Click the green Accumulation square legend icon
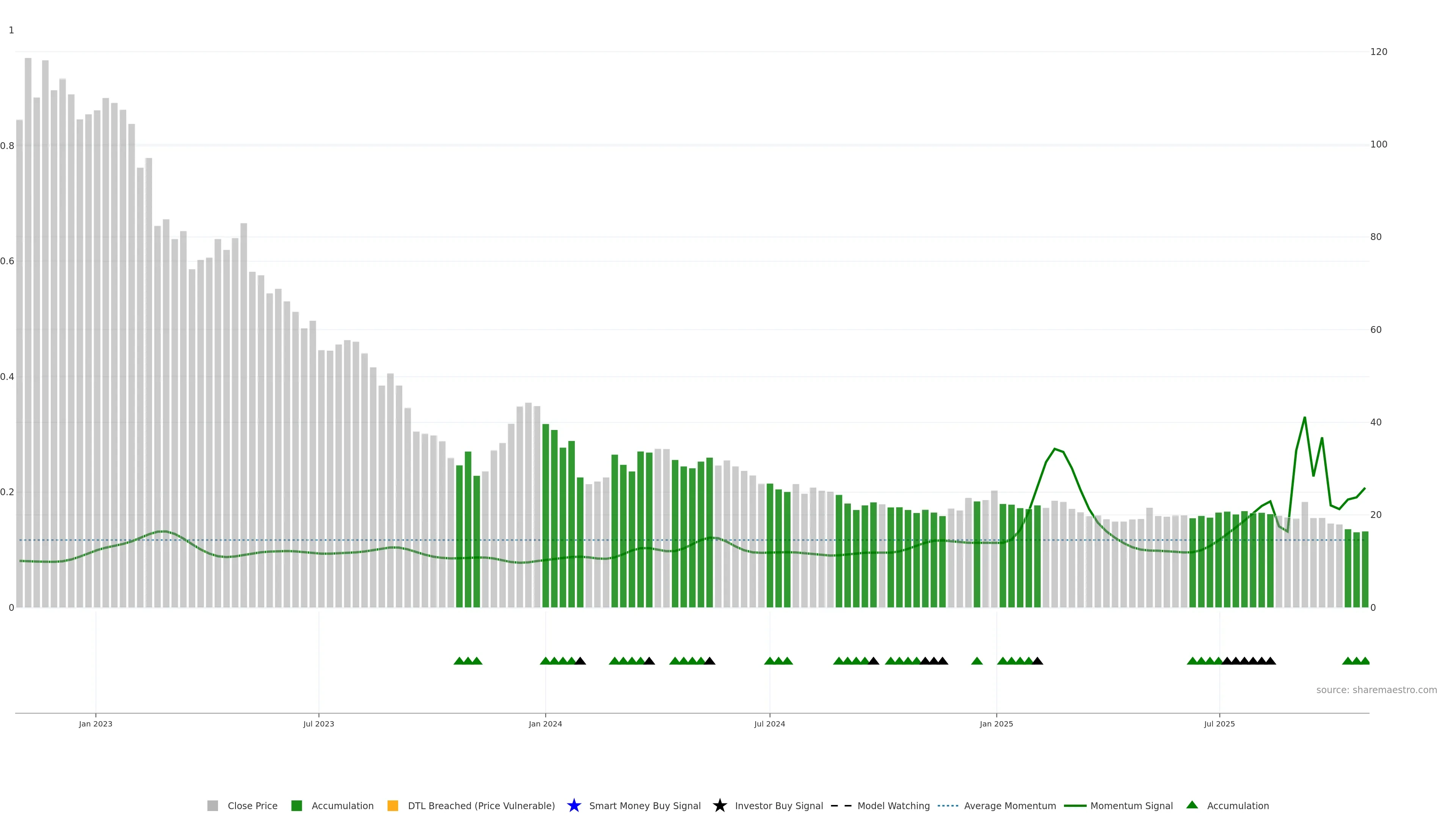1456x819 pixels. coord(296,805)
